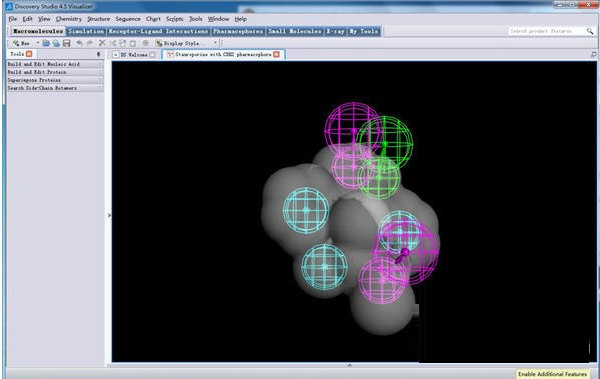Select the purple vector arrow in magenta sphere

coord(403,255)
